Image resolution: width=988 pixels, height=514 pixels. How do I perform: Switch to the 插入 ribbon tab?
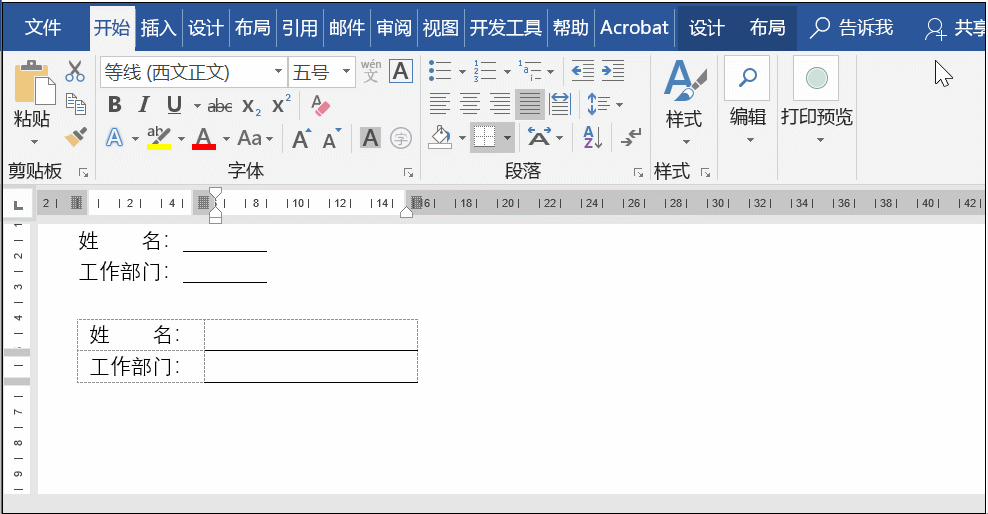[158, 28]
